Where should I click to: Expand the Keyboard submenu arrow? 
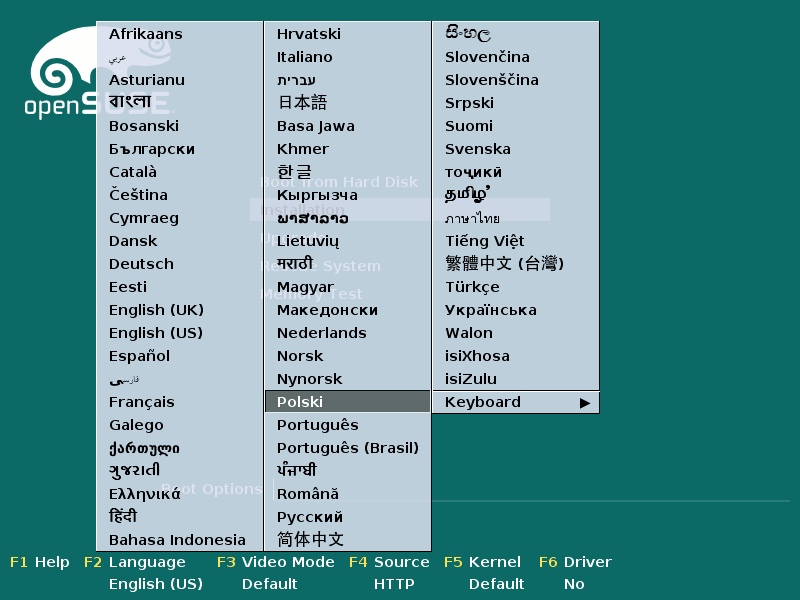(x=585, y=402)
